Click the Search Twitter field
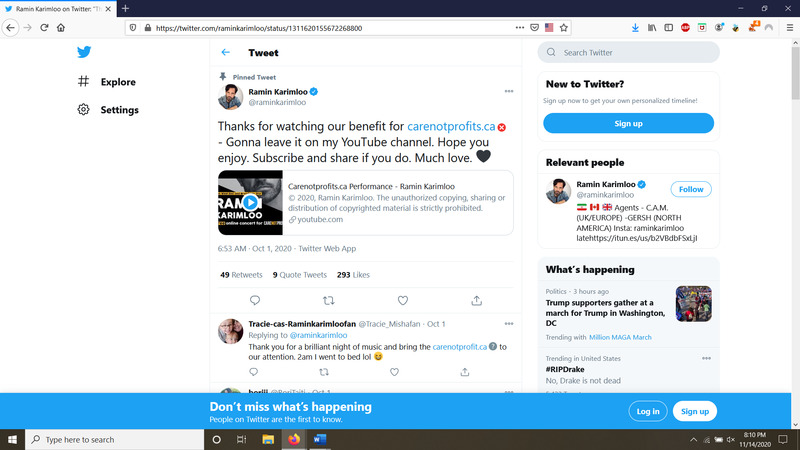 coord(630,52)
